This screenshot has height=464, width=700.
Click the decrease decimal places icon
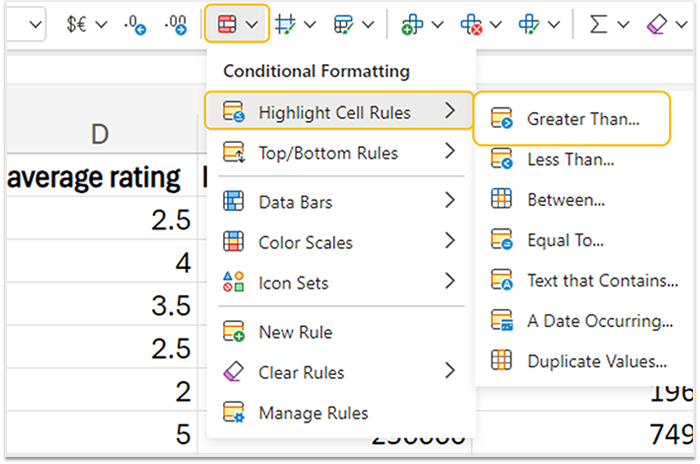point(133,22)
